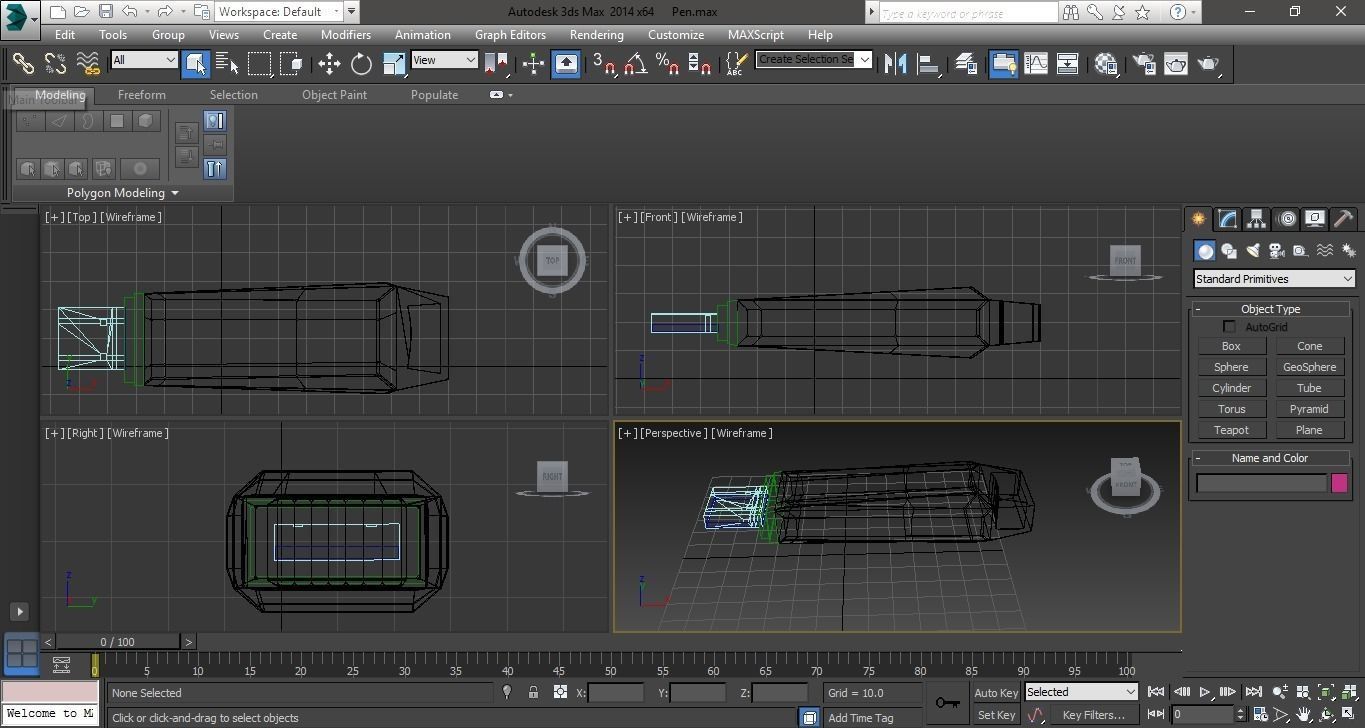Click the Pyramid button
The width and height of the screenshot is (1365, 728).
1309,409
